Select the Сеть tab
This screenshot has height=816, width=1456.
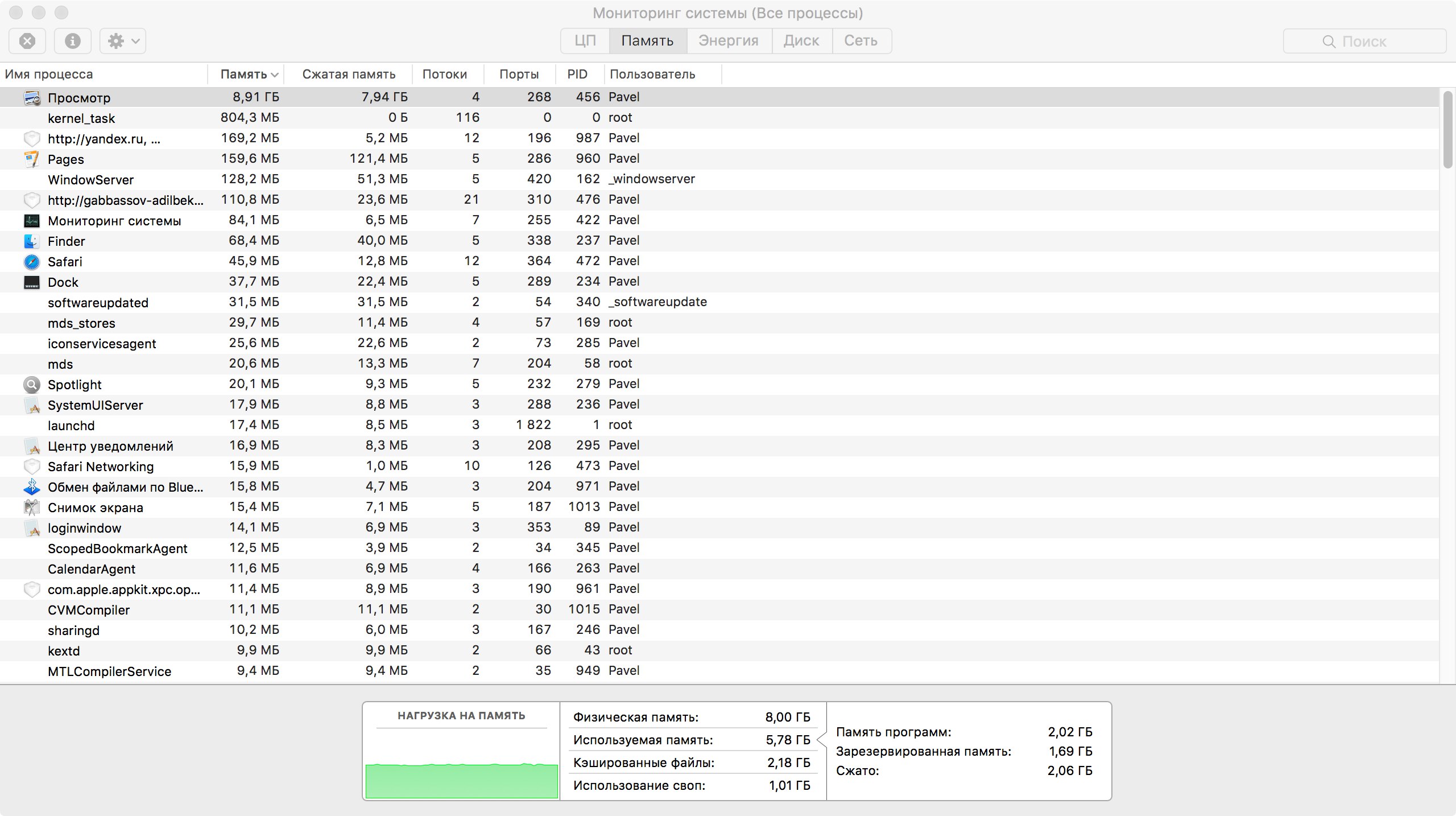click(861, 41)
